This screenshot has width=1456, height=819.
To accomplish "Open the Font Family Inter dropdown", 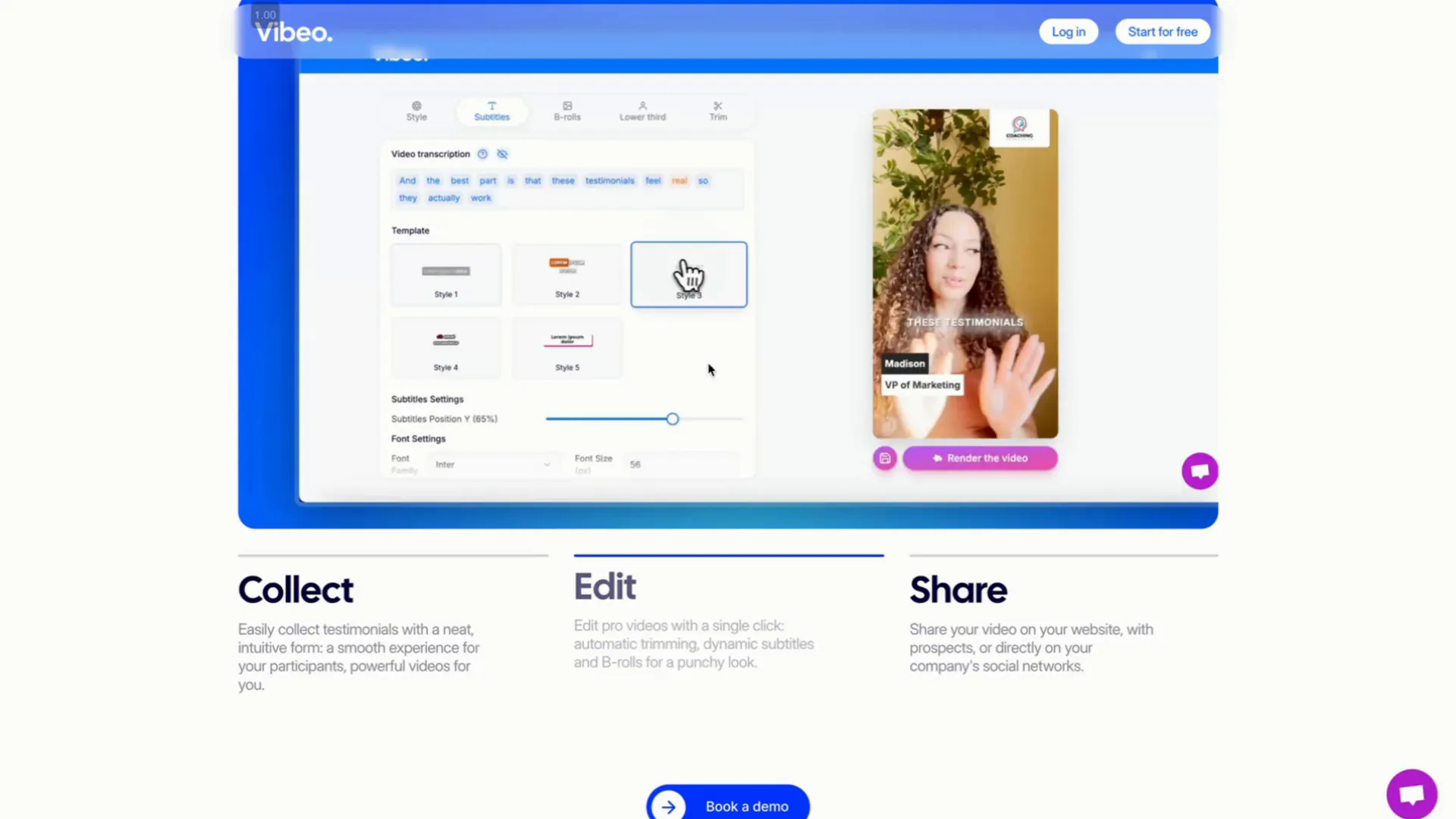I will point(493,464).
